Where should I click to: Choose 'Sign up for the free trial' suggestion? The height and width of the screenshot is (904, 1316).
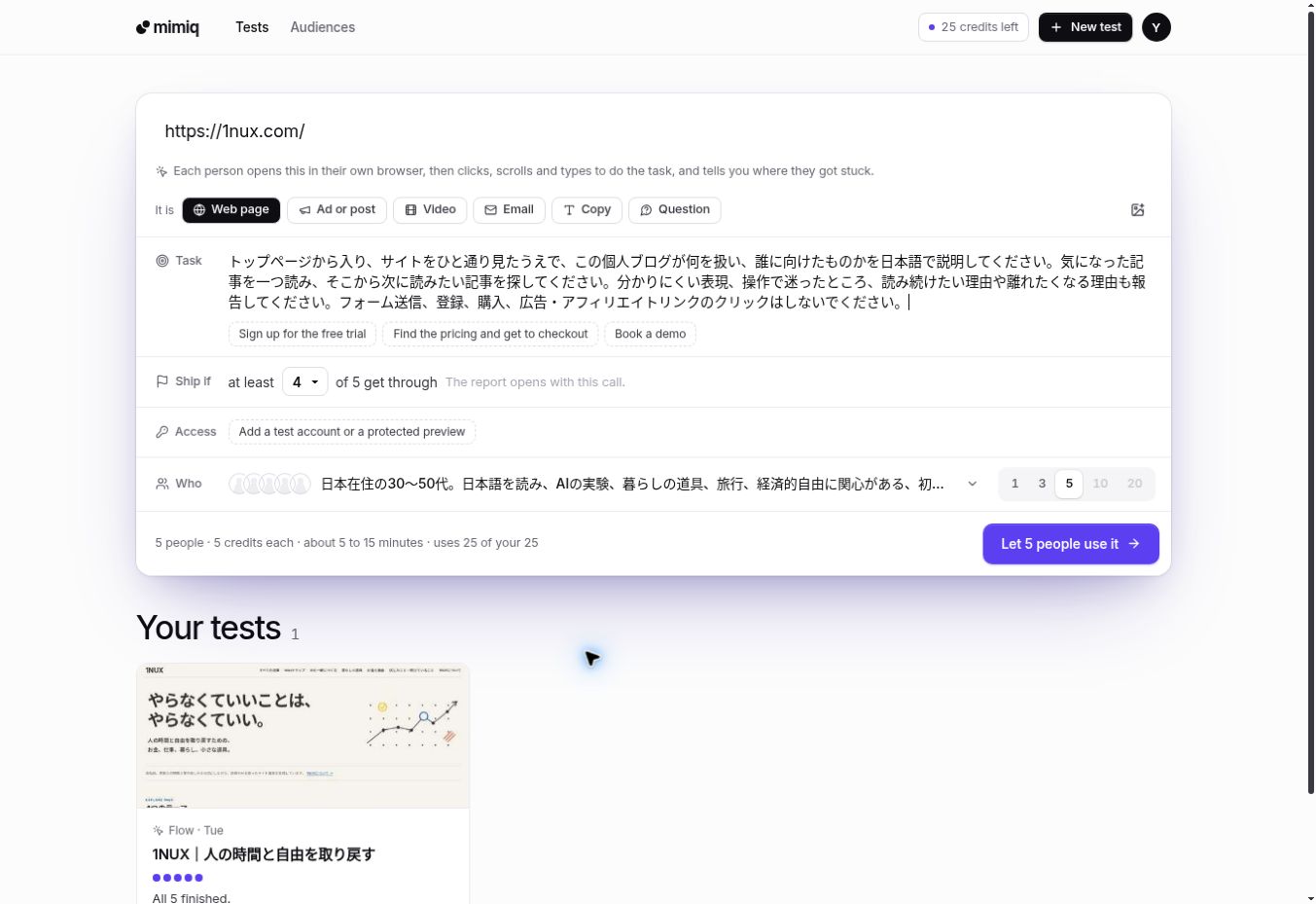click(302, 334)
